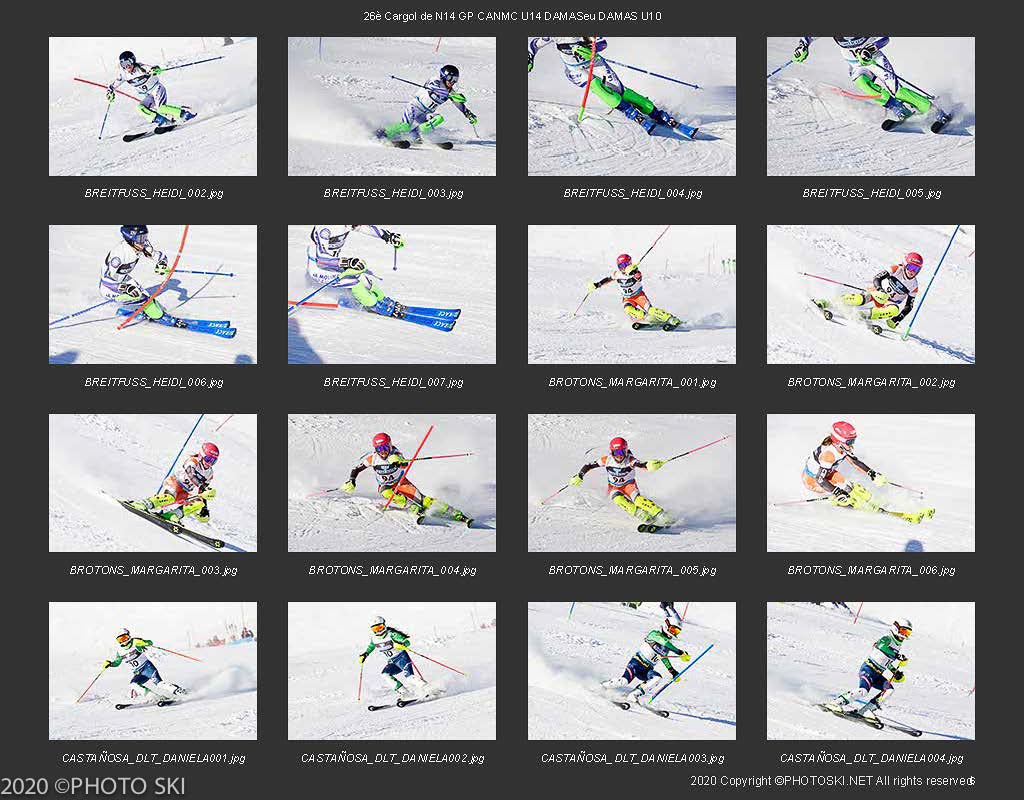Click CASTAÑOSA_DLT_DANIELA002.jpg photo

(392, 671)
